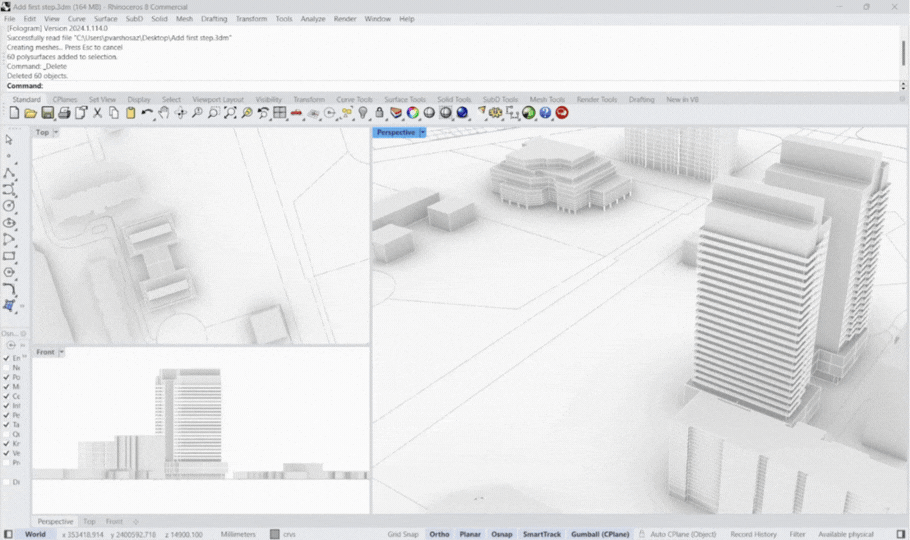Open the Perspective viewport title dropdown arrow

click(422, 132)
